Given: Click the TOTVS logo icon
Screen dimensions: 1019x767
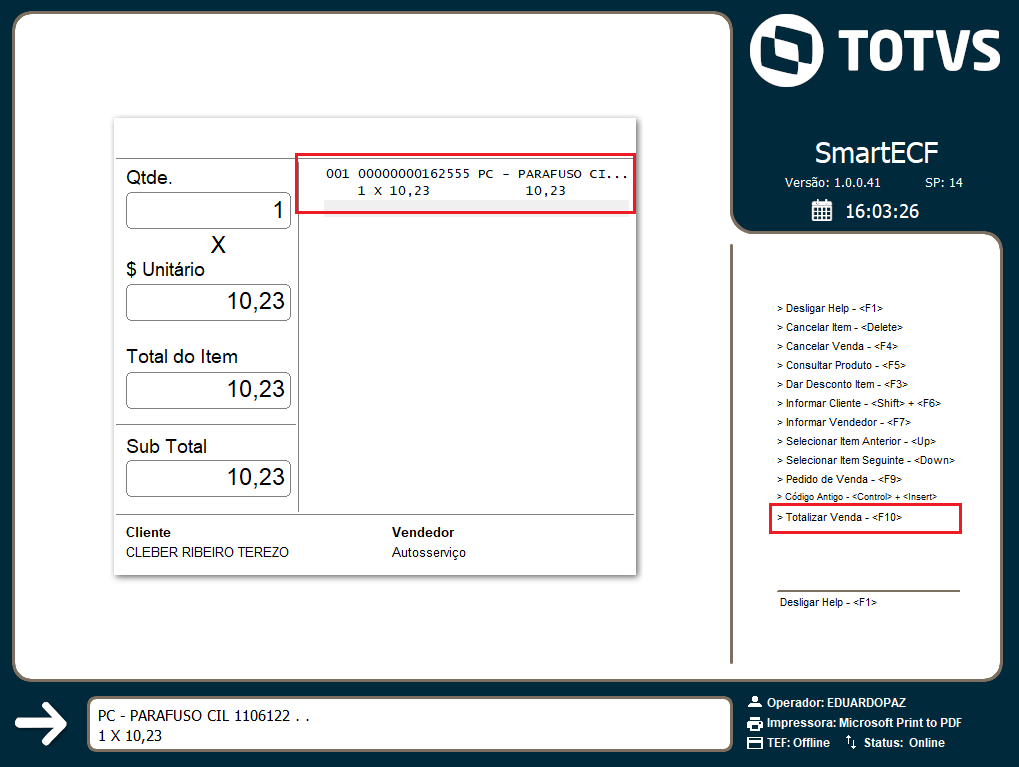Looking at the screenshot, I should pyautogui.click(x=786, y=51).
